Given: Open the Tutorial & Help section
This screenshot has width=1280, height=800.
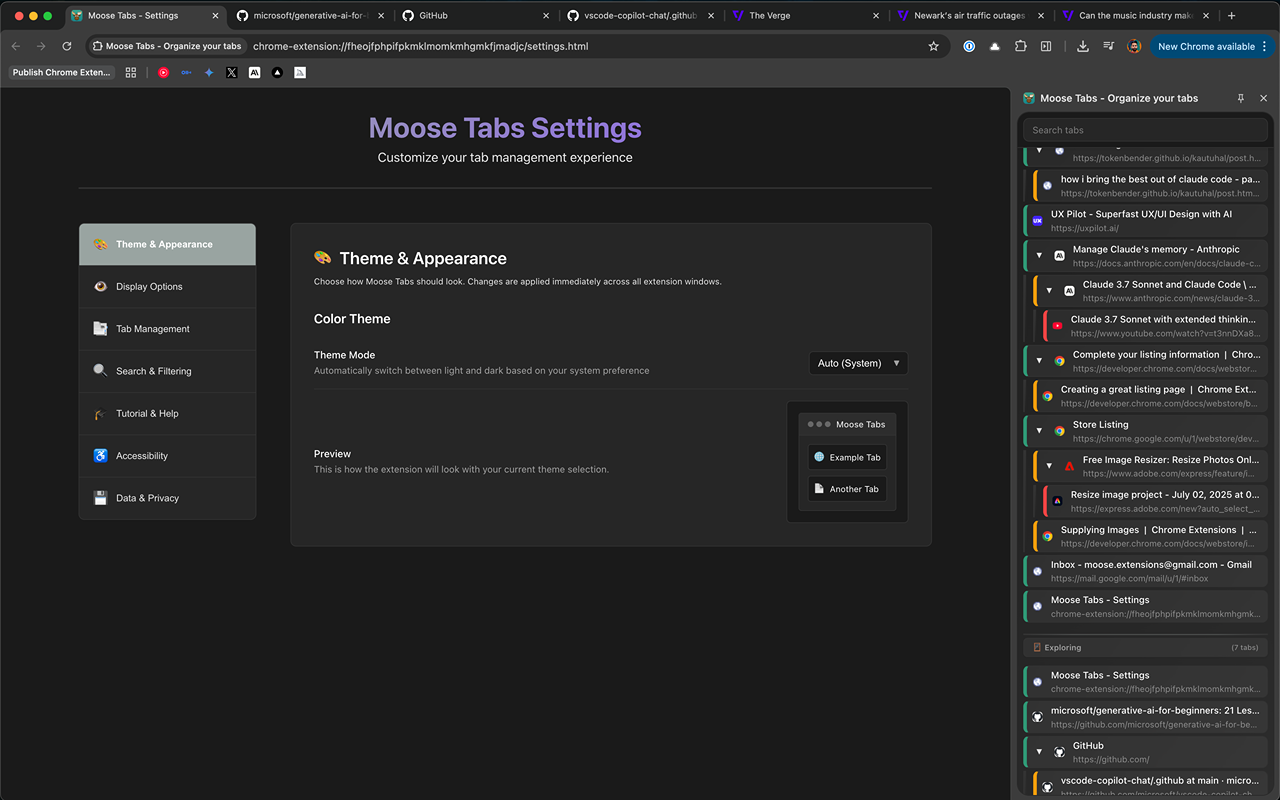Looking at the screenshot, I should click(x=167, y=413).
